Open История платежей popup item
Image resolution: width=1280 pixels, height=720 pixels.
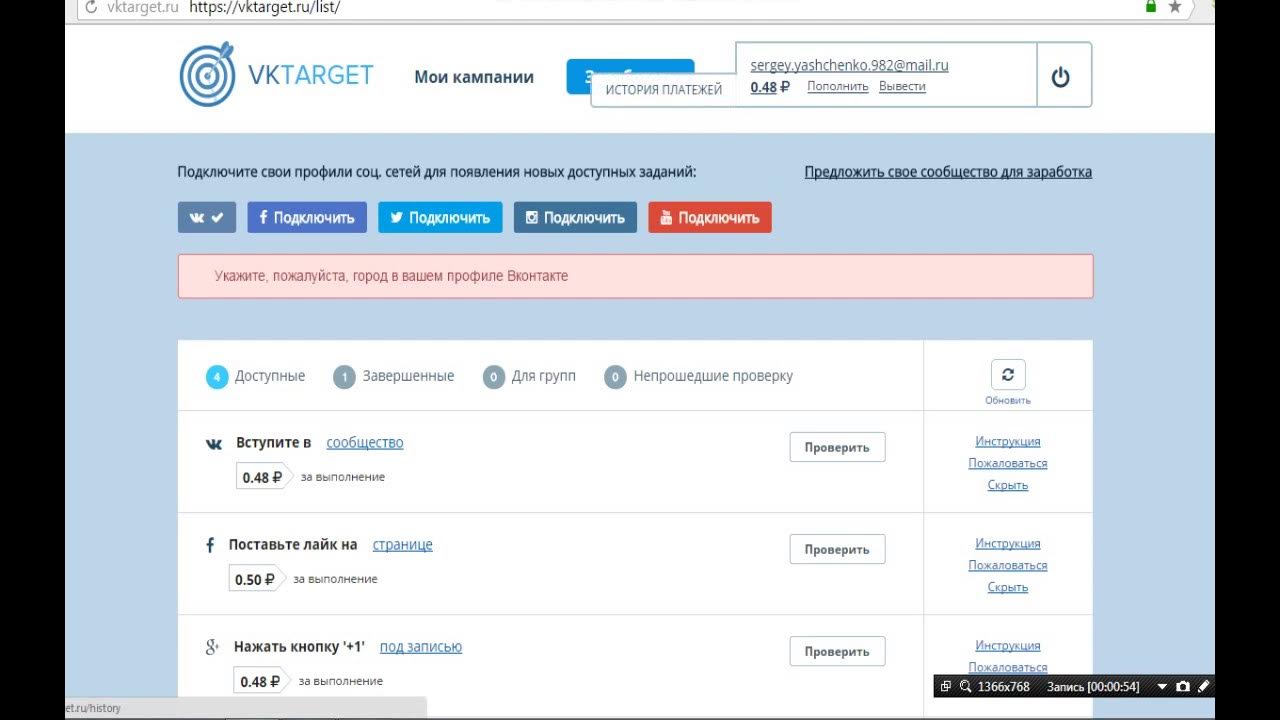[x=664, y=90]
